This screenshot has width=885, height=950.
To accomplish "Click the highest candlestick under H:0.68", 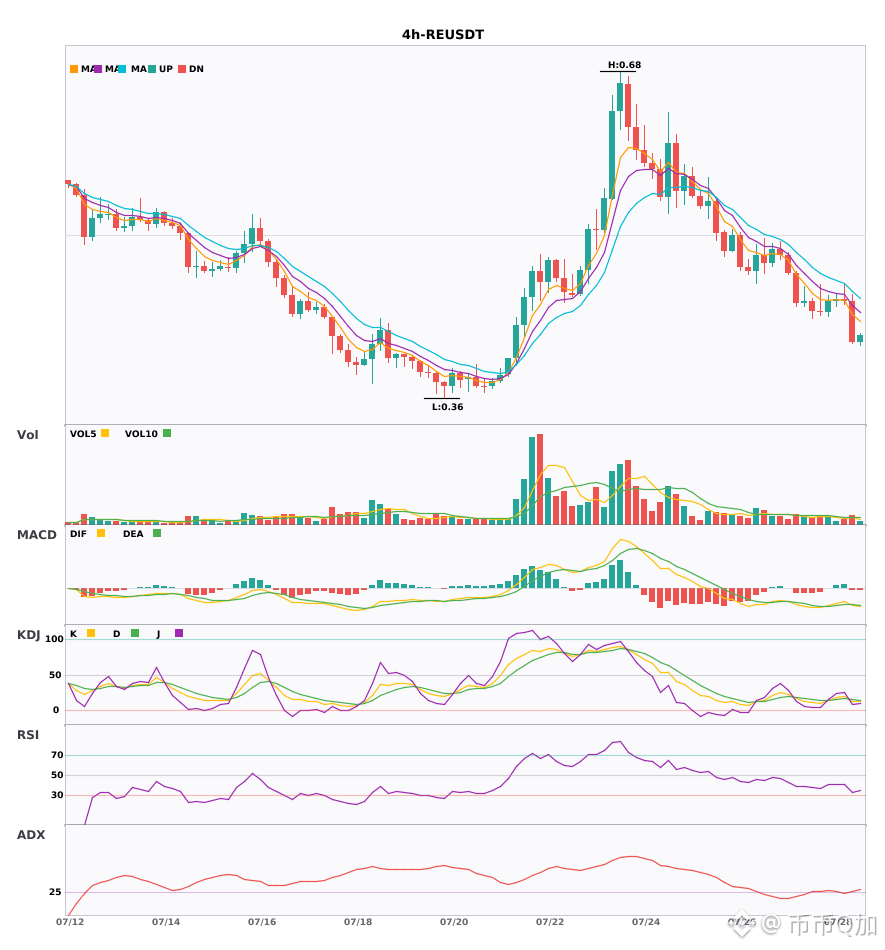I will 620,97.
